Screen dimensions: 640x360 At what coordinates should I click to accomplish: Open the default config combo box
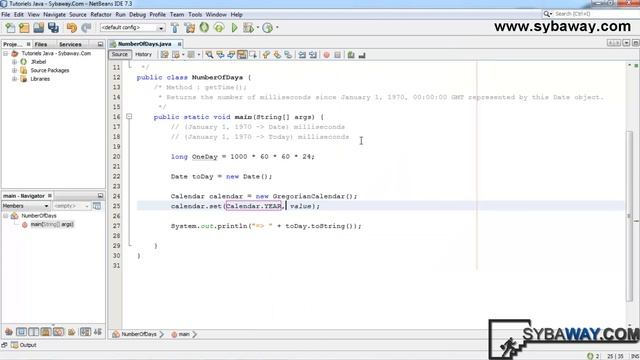click(x=132, y=28)
